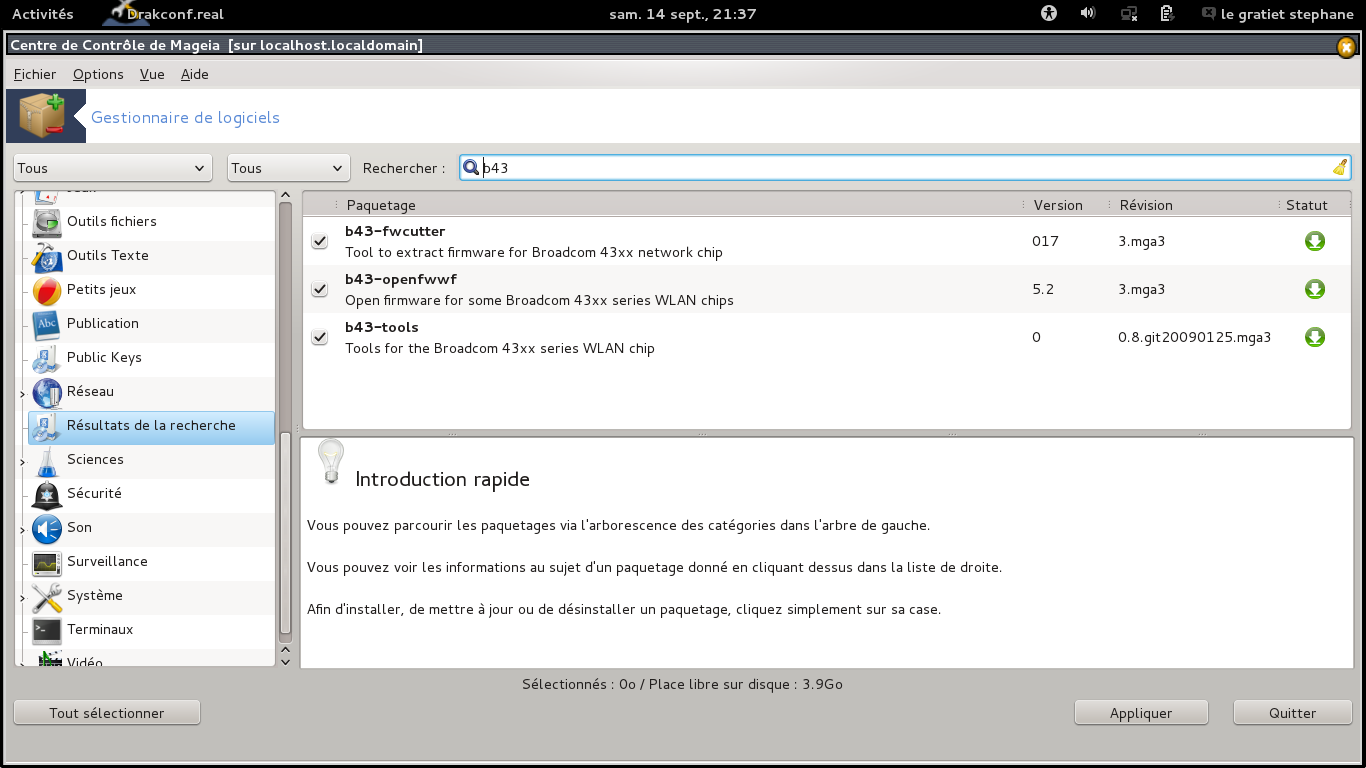The height and width of the screenshot is (768, 1366).
Task: Clear the search field with broom icon
Action: [1340, 168]
